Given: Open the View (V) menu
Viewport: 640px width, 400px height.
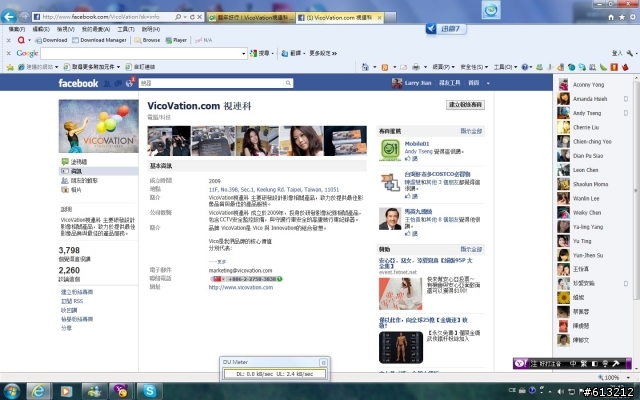Looking at the screenshot, I should (x=65, y=29).
